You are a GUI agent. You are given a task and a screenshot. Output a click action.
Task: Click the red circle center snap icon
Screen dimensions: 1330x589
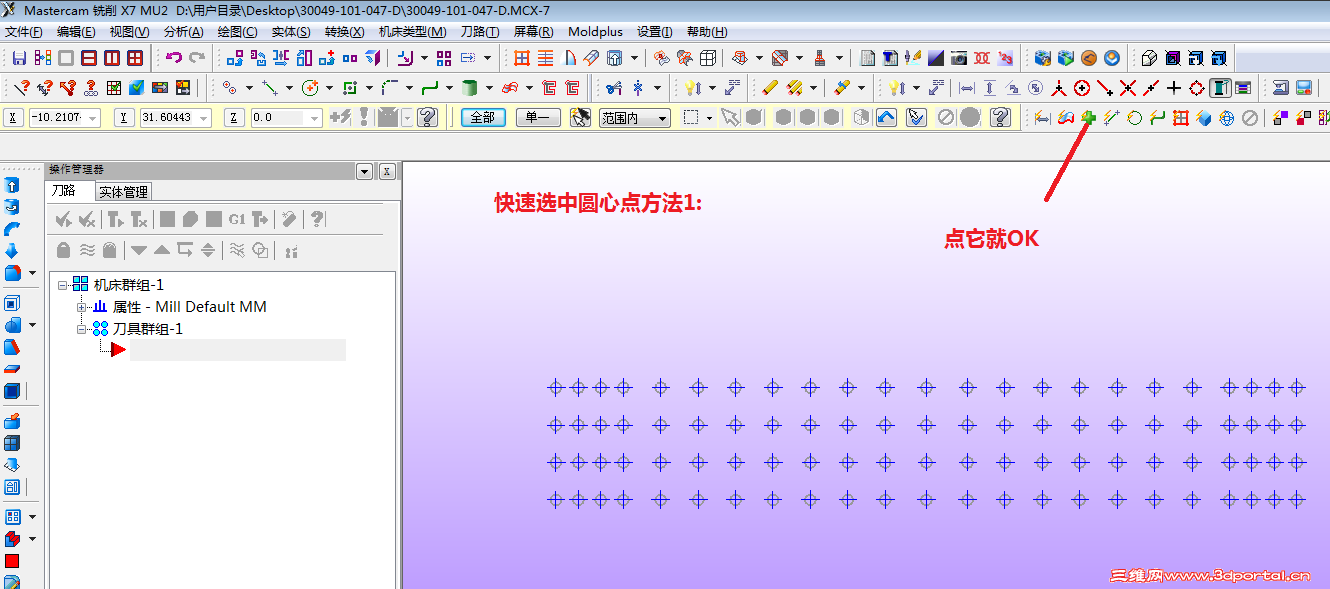click(x=1082, y=88)
